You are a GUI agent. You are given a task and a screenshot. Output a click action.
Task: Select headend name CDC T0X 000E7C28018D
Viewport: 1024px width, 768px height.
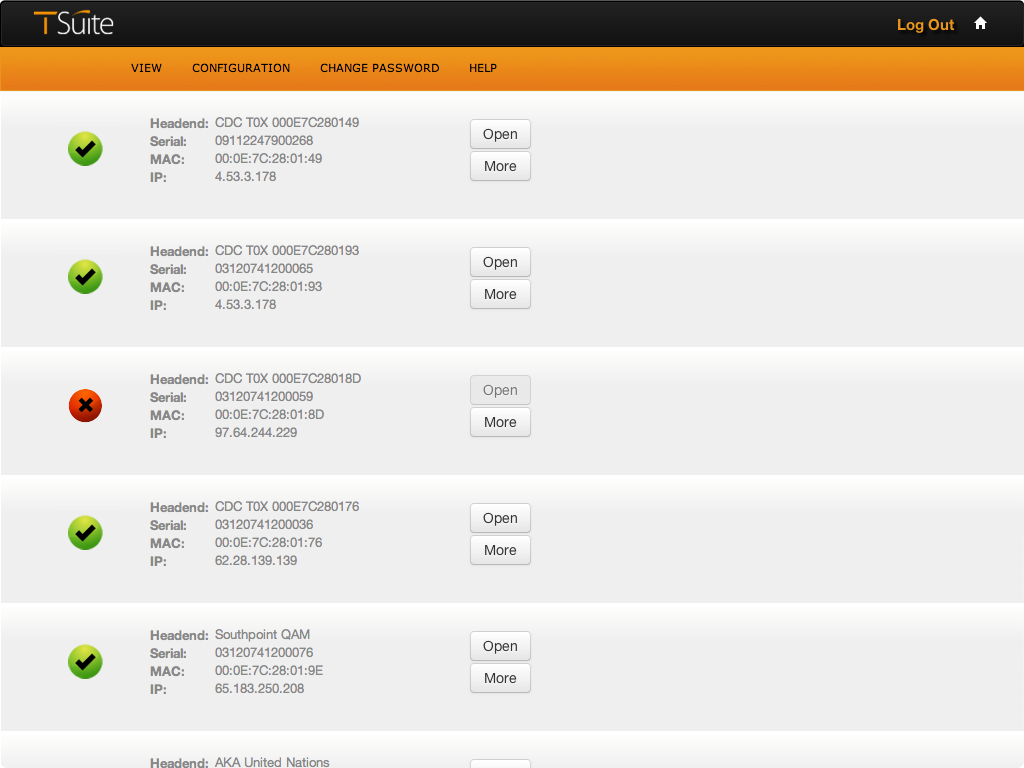coord(288,379)
